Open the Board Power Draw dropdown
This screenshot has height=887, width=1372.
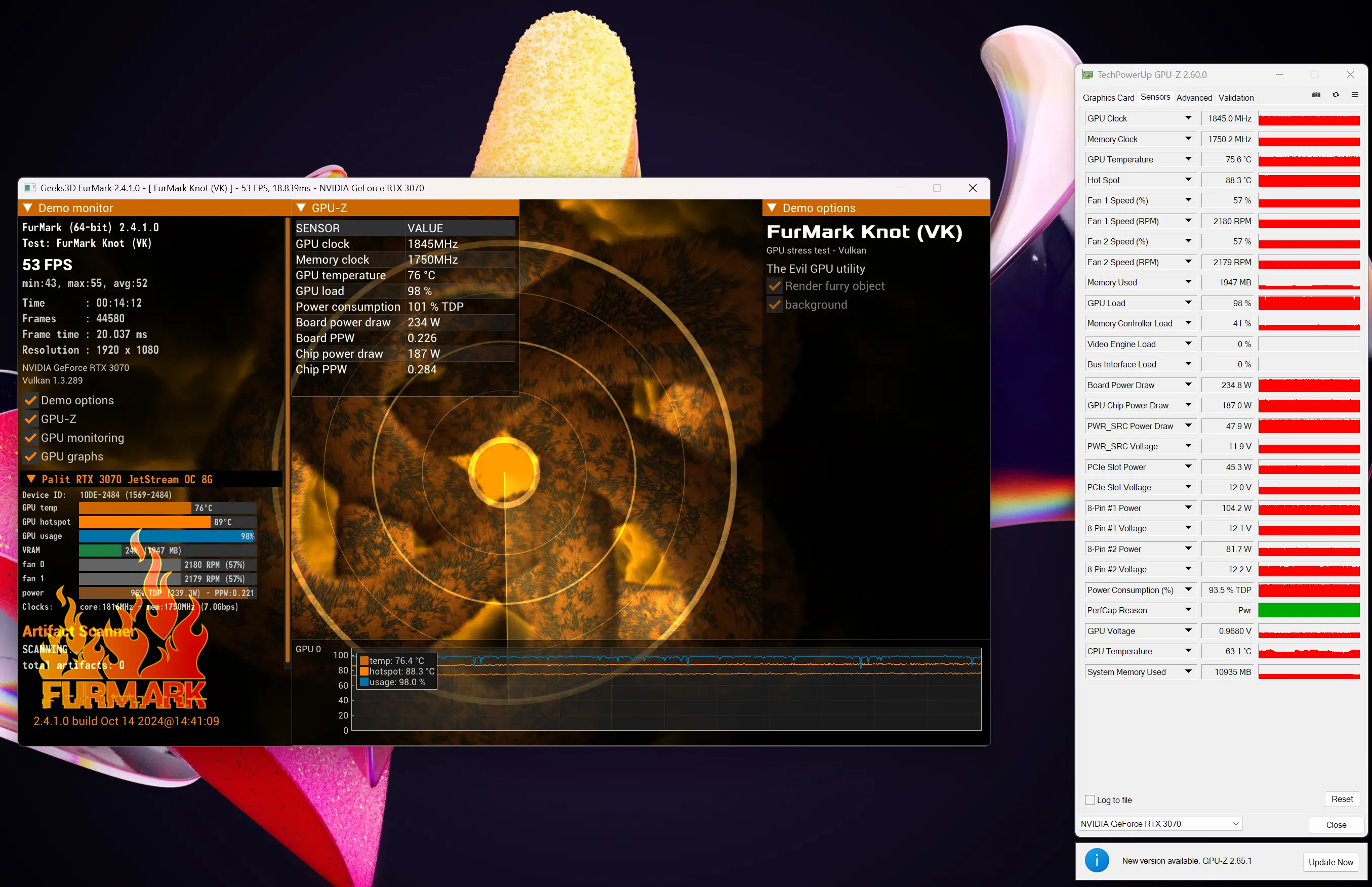click(x=1188, y=385)
